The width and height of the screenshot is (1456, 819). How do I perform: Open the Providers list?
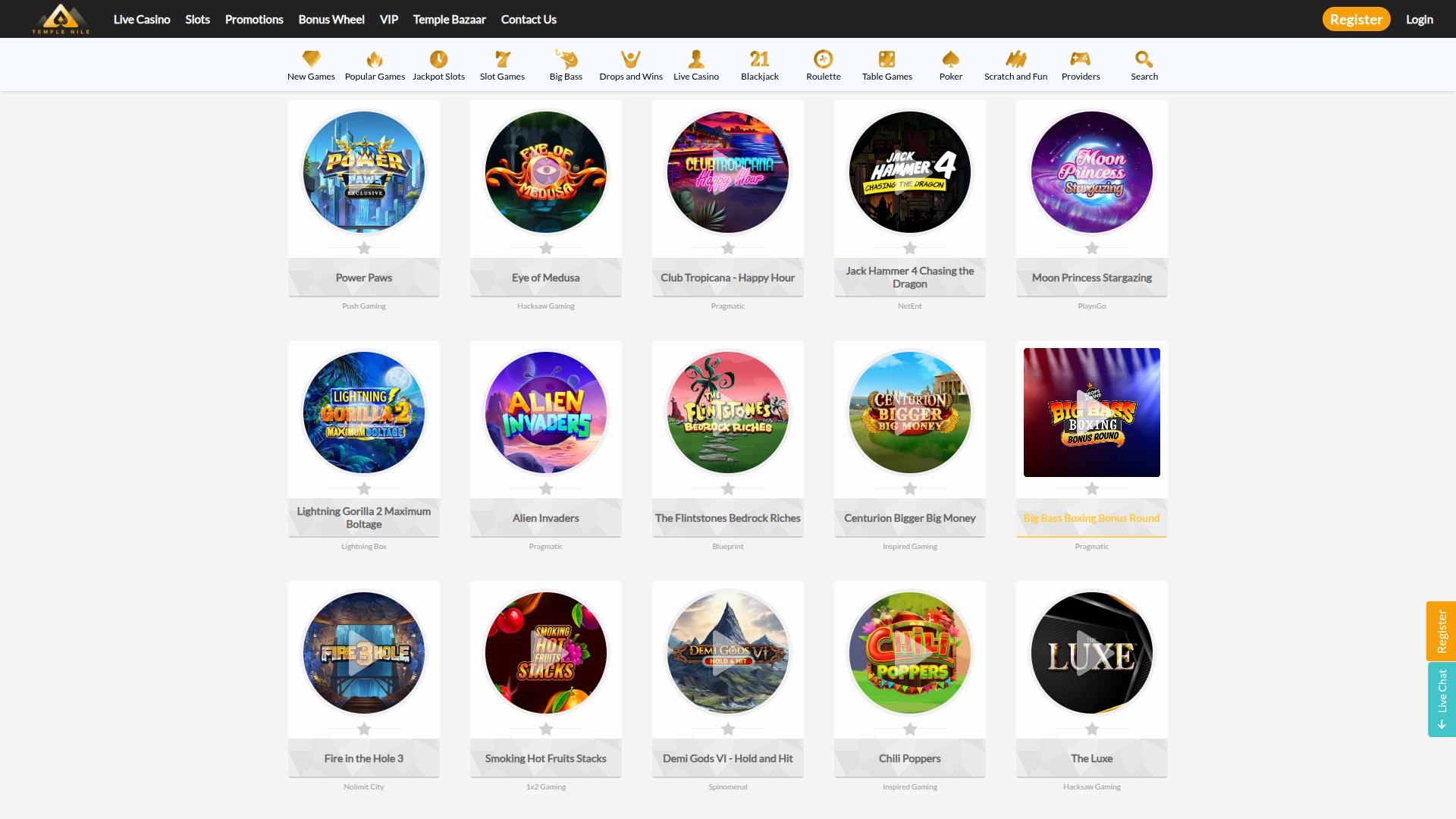click(1080, 58)
